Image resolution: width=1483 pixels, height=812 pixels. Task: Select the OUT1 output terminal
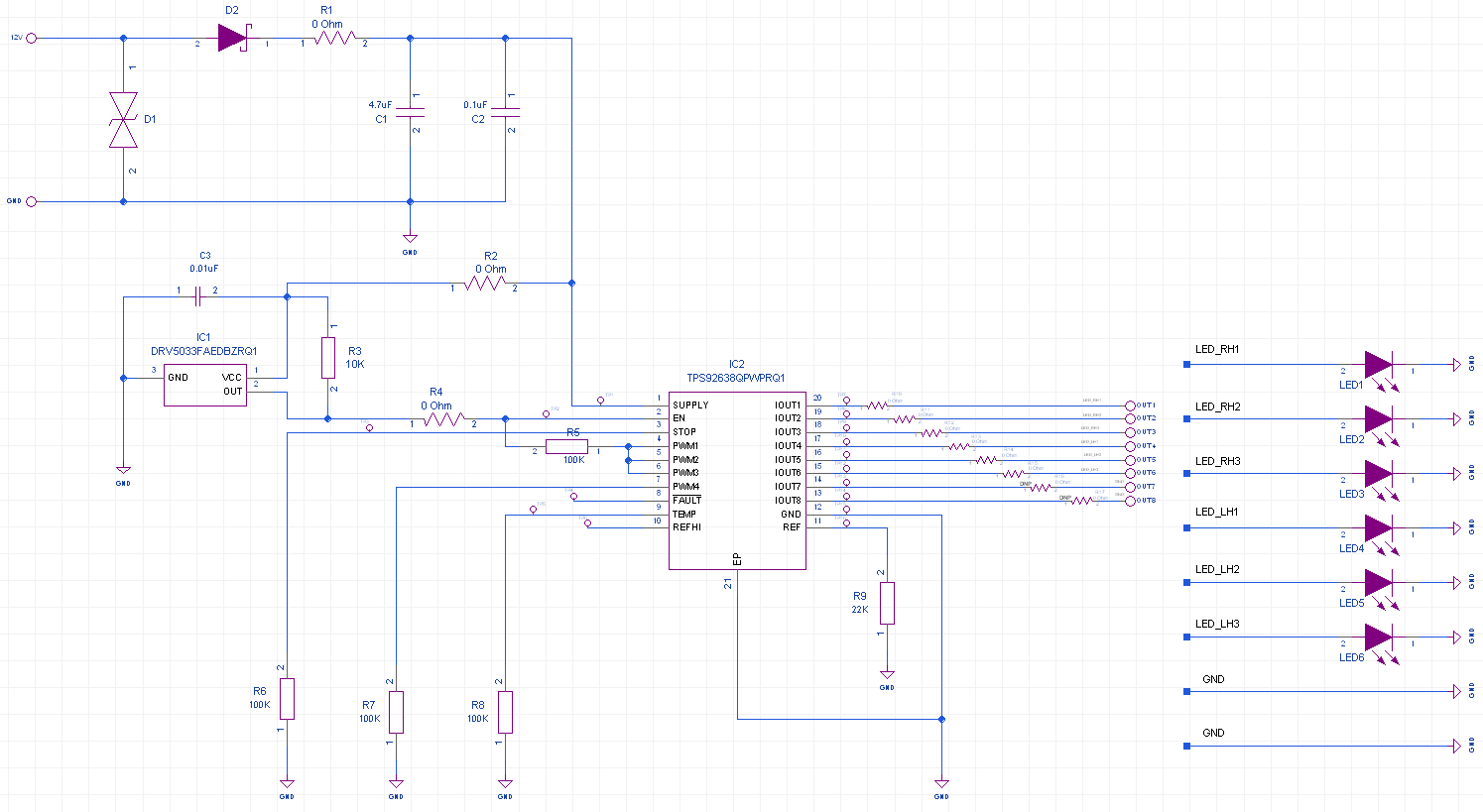click(x=1130, y=406)
